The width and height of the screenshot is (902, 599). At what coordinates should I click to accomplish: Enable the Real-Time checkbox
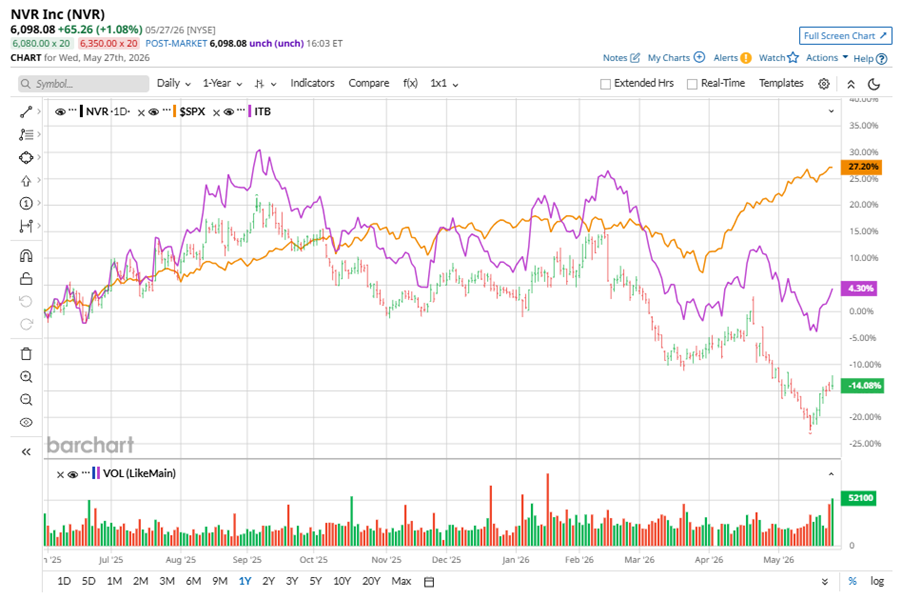pos(692,84)
